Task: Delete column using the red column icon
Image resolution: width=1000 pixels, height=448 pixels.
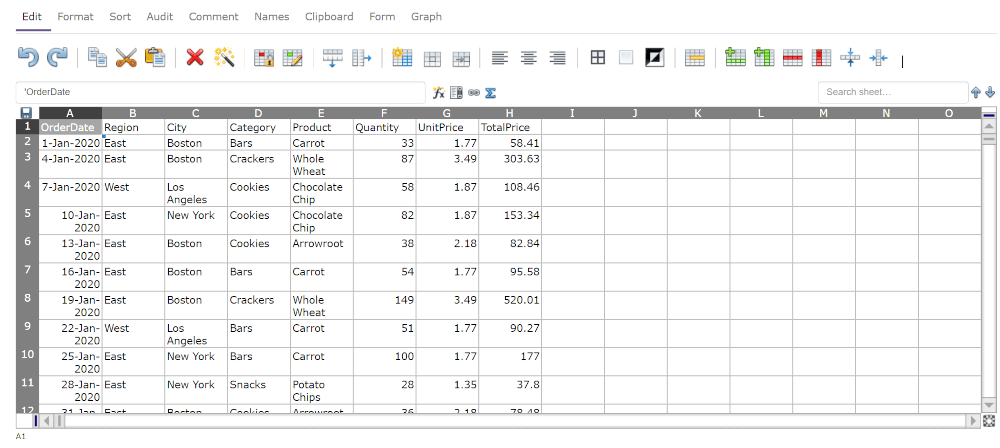Action: pyautogui.click(x=822, y=58)
